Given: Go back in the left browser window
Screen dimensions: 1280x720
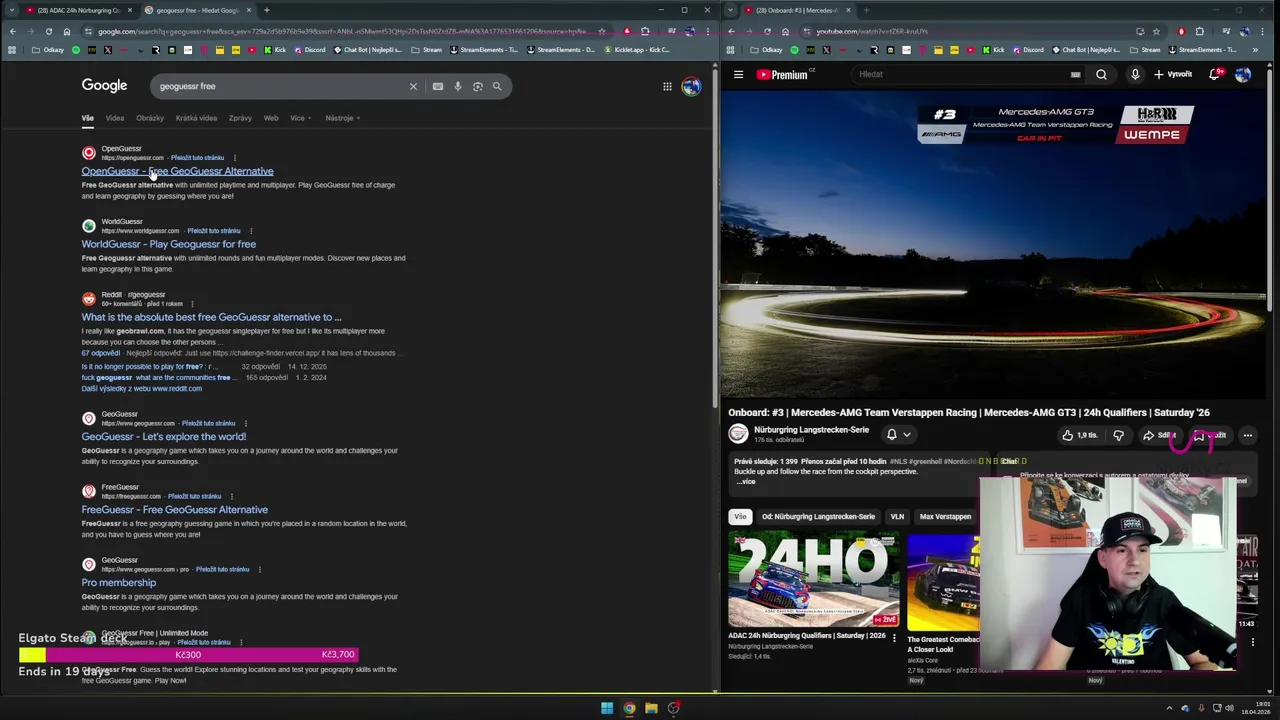Looking at the screenshot, I should tap(12, 31).
